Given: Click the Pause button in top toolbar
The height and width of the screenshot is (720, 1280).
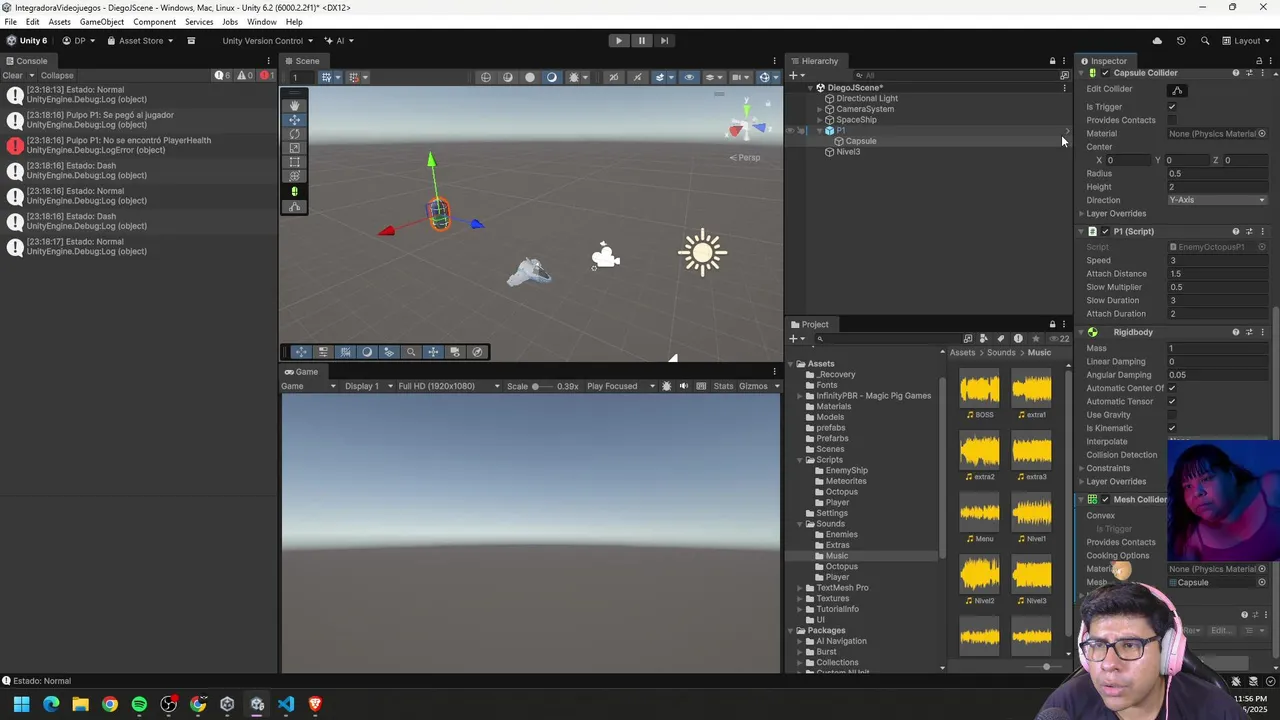Looking at the screenshot, I should pyautogui.click(x=642, y=41).
